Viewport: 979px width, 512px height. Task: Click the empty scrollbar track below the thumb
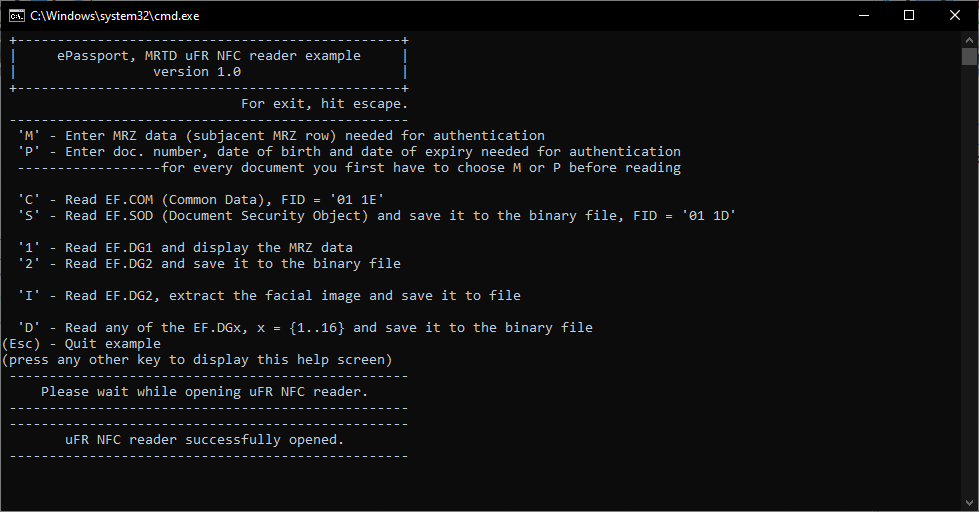[x=969, y=281]
